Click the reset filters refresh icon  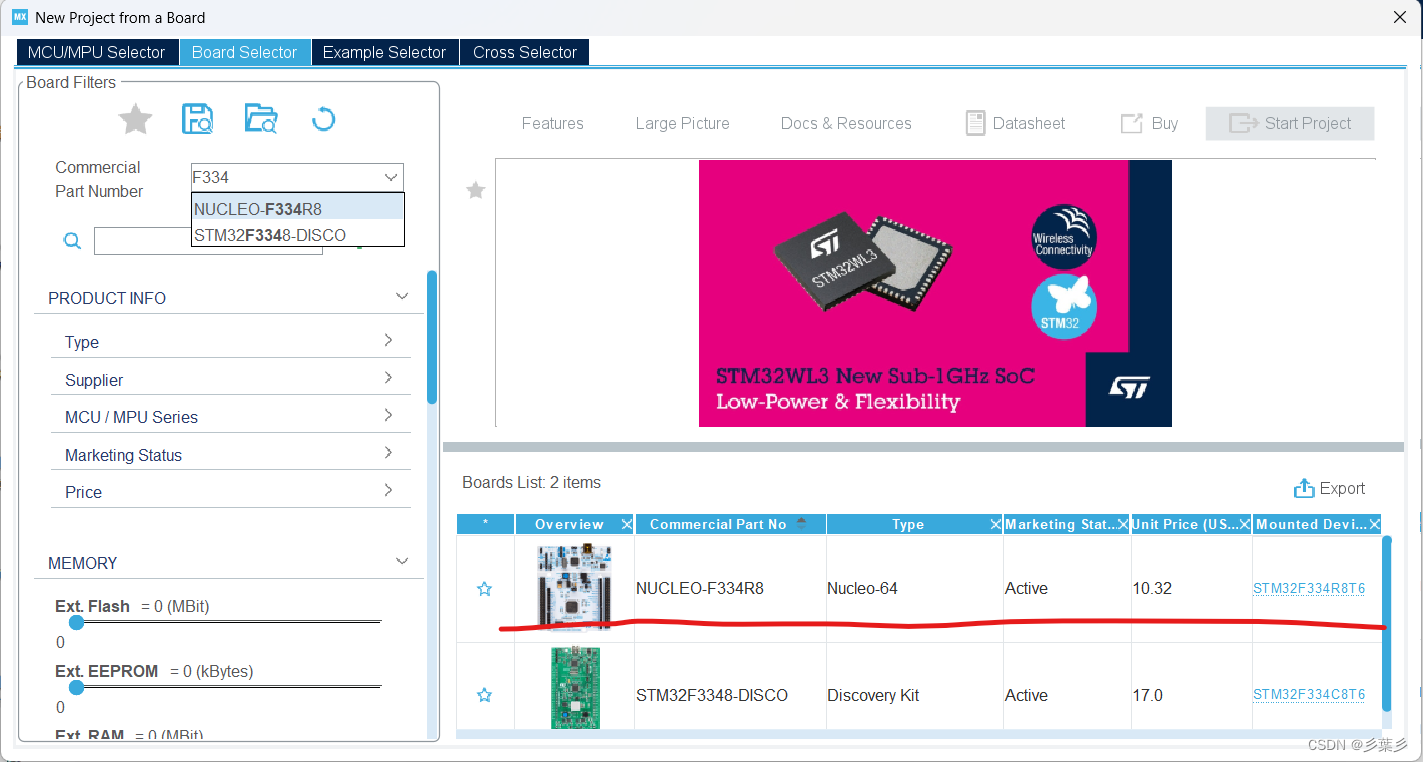coord(323,120)
